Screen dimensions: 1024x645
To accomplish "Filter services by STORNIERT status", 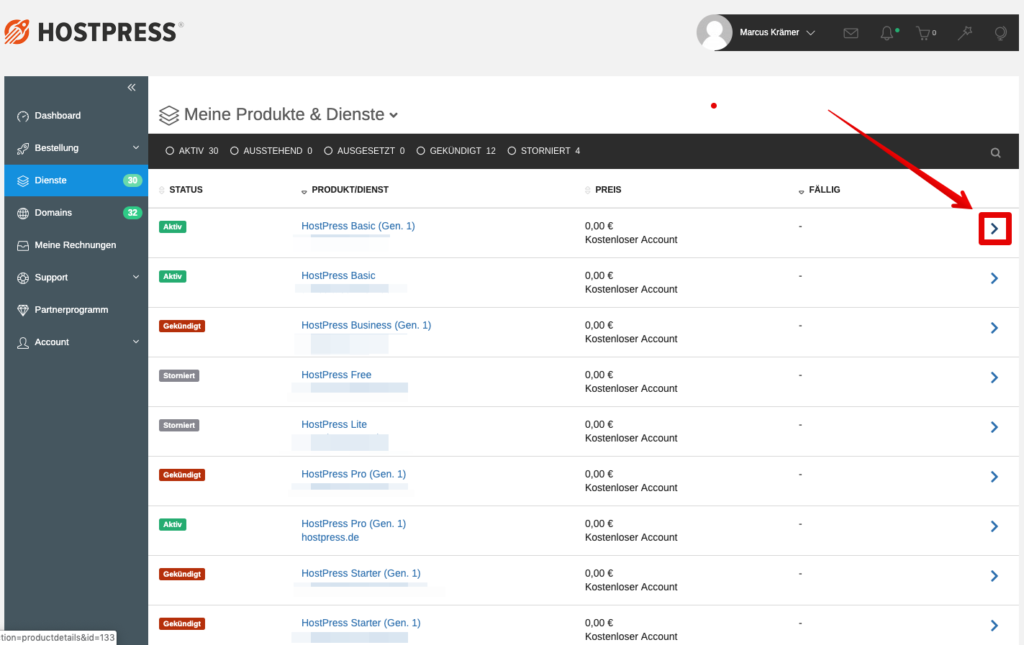I will (x=543, y=151).
